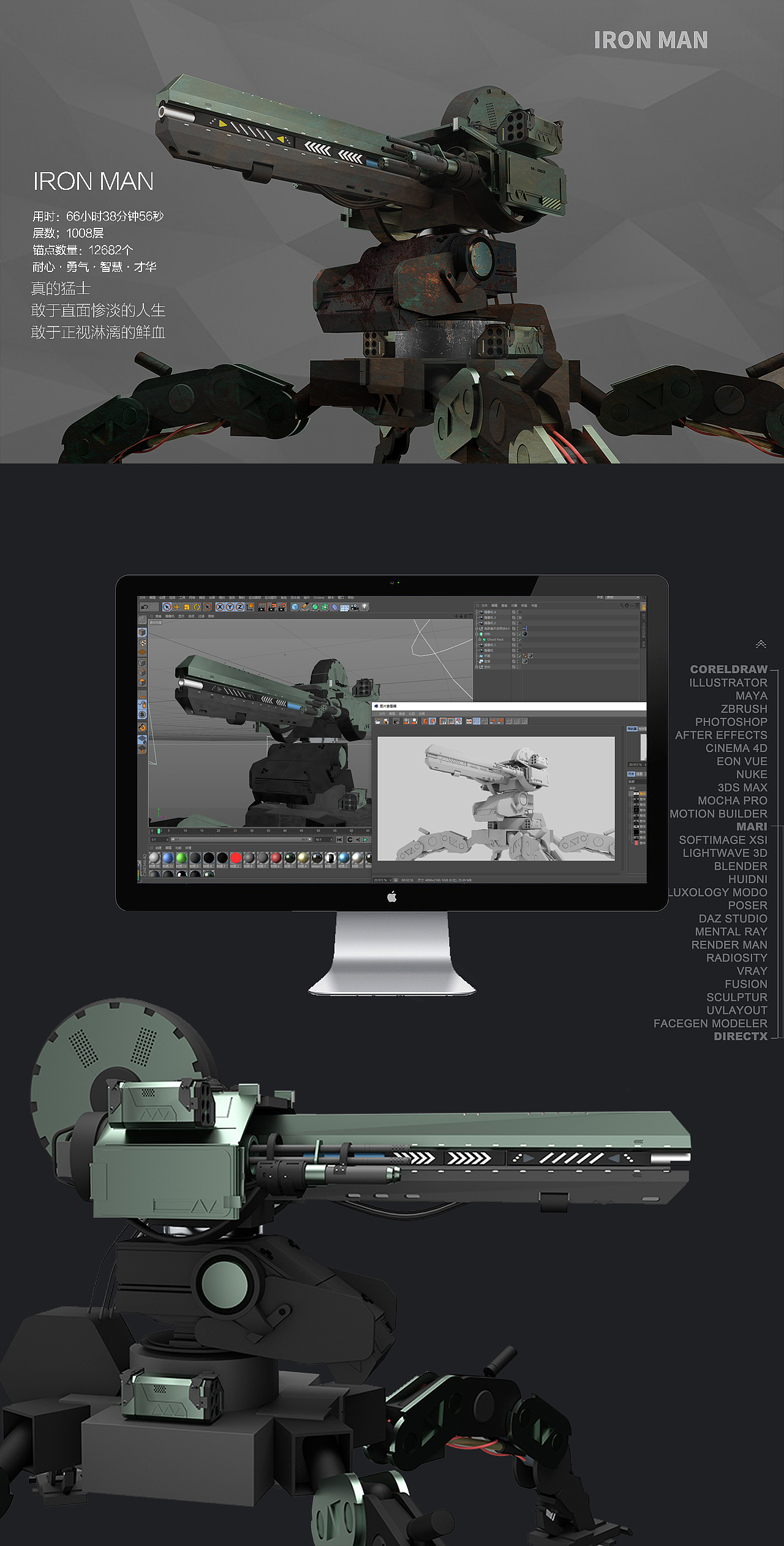The image size is (784, 1546).
Task: Click Make Editable icon in left palette
Action: [x=142, y=620]
